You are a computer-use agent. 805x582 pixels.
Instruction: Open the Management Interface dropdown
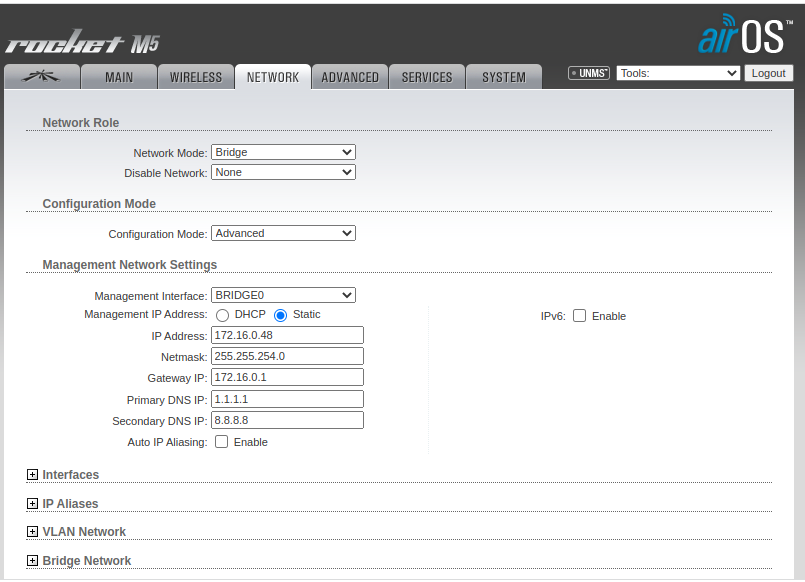283,296
